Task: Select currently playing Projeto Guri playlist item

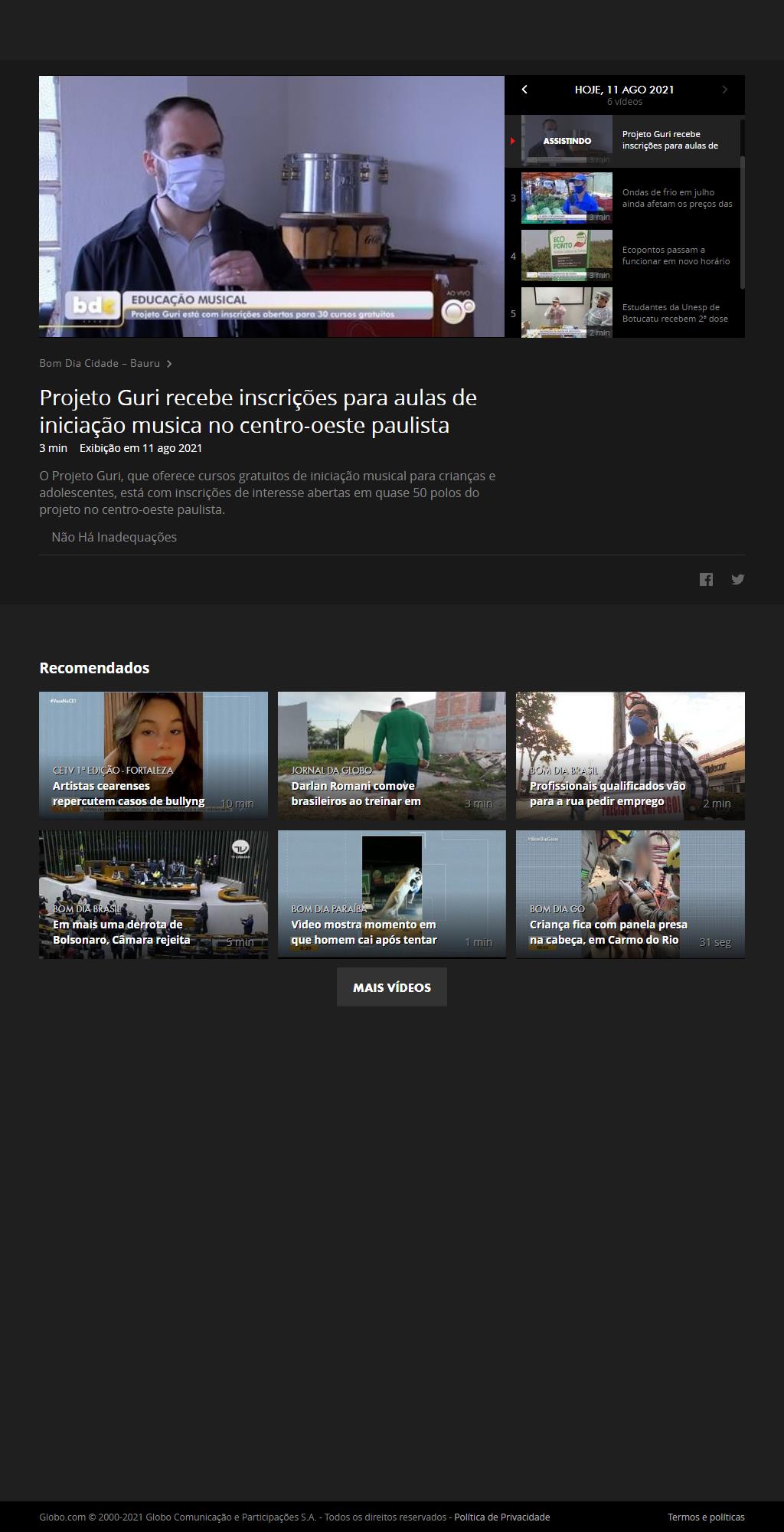Action: click(x=624, y=141)
